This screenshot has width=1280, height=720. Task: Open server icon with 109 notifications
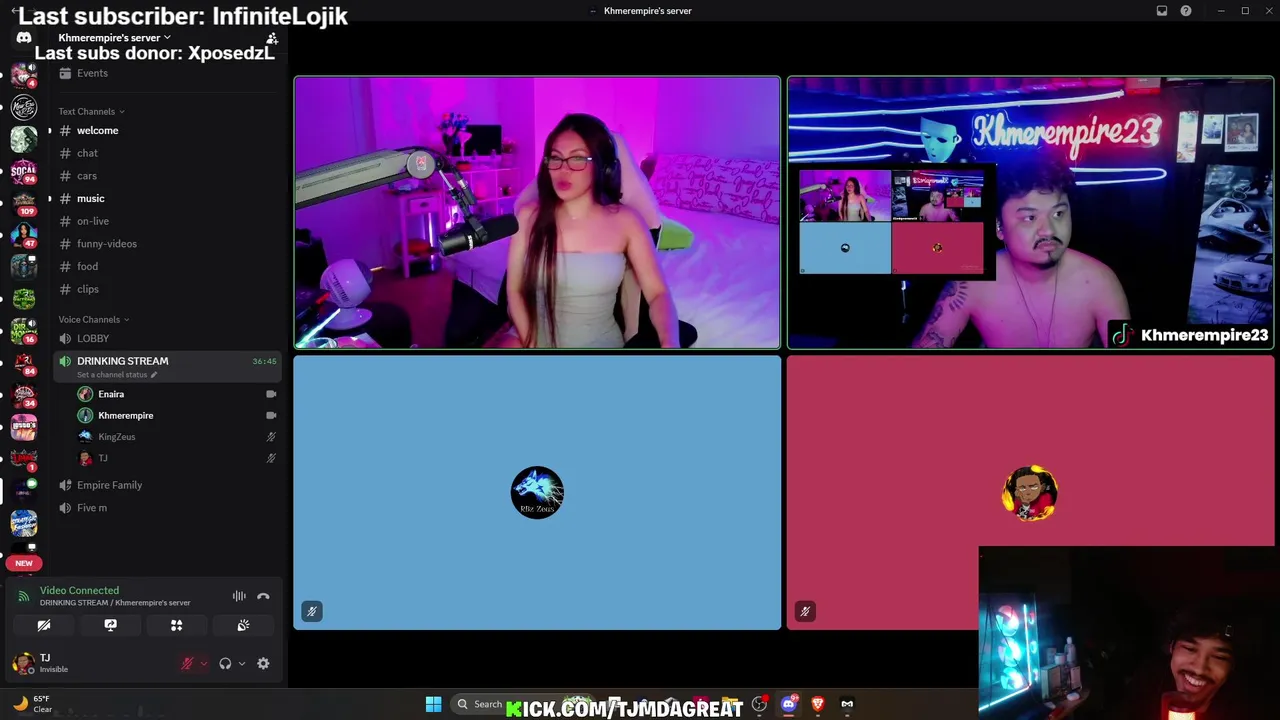click(24, 202)
